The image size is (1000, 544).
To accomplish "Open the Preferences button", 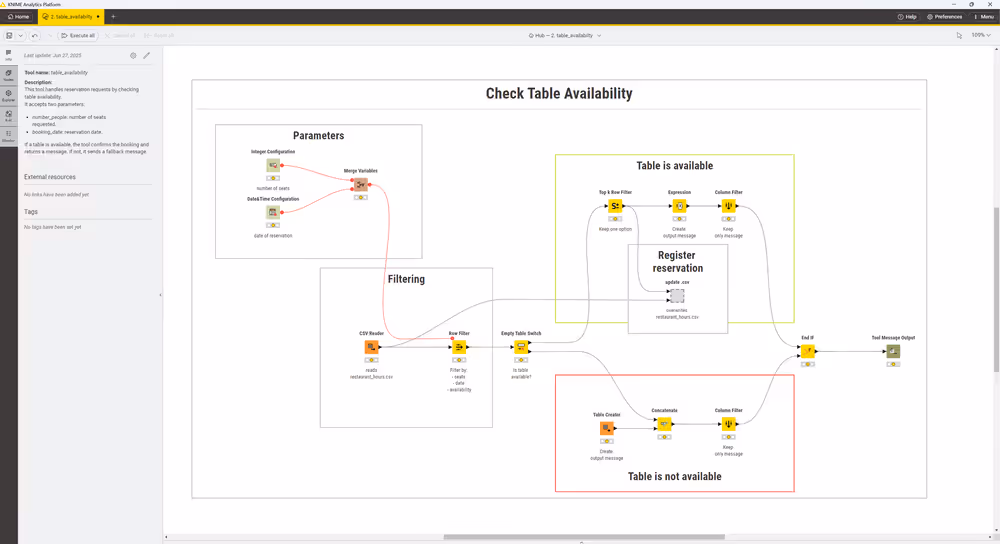I will click(x=944, y=17).
